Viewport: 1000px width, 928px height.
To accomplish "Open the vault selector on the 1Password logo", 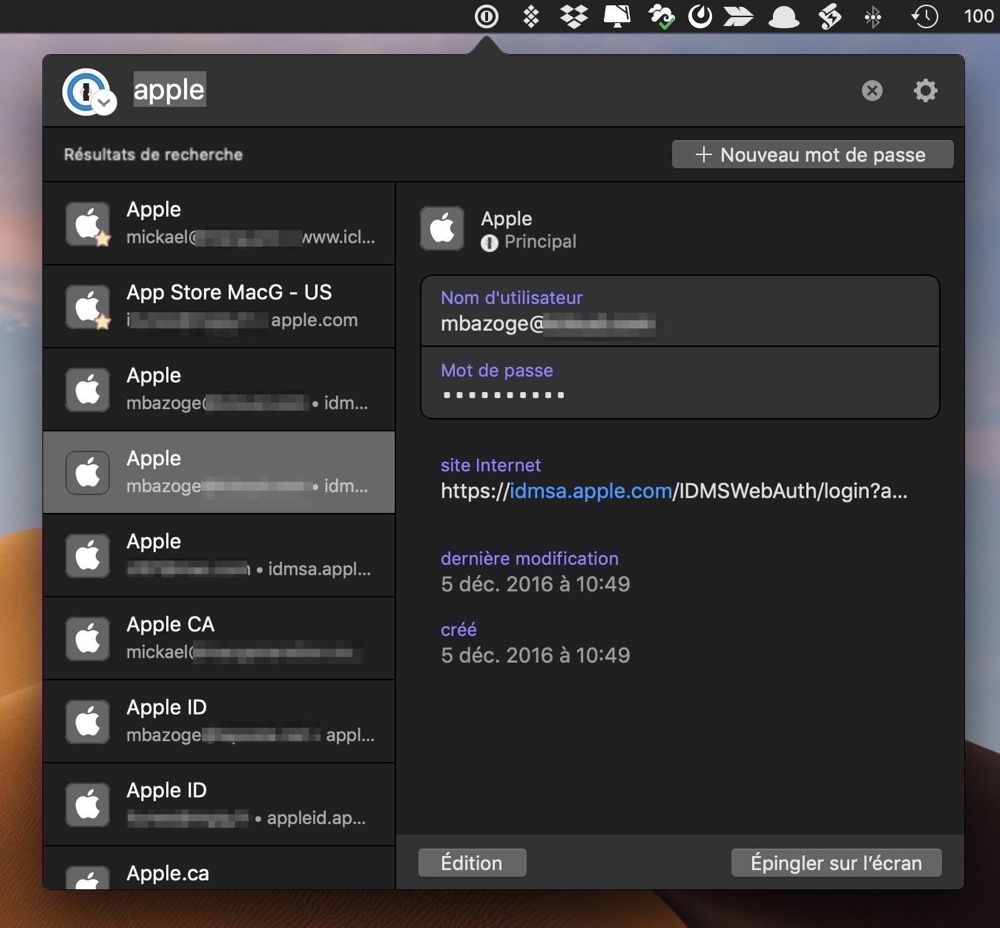I will (89, 92).
